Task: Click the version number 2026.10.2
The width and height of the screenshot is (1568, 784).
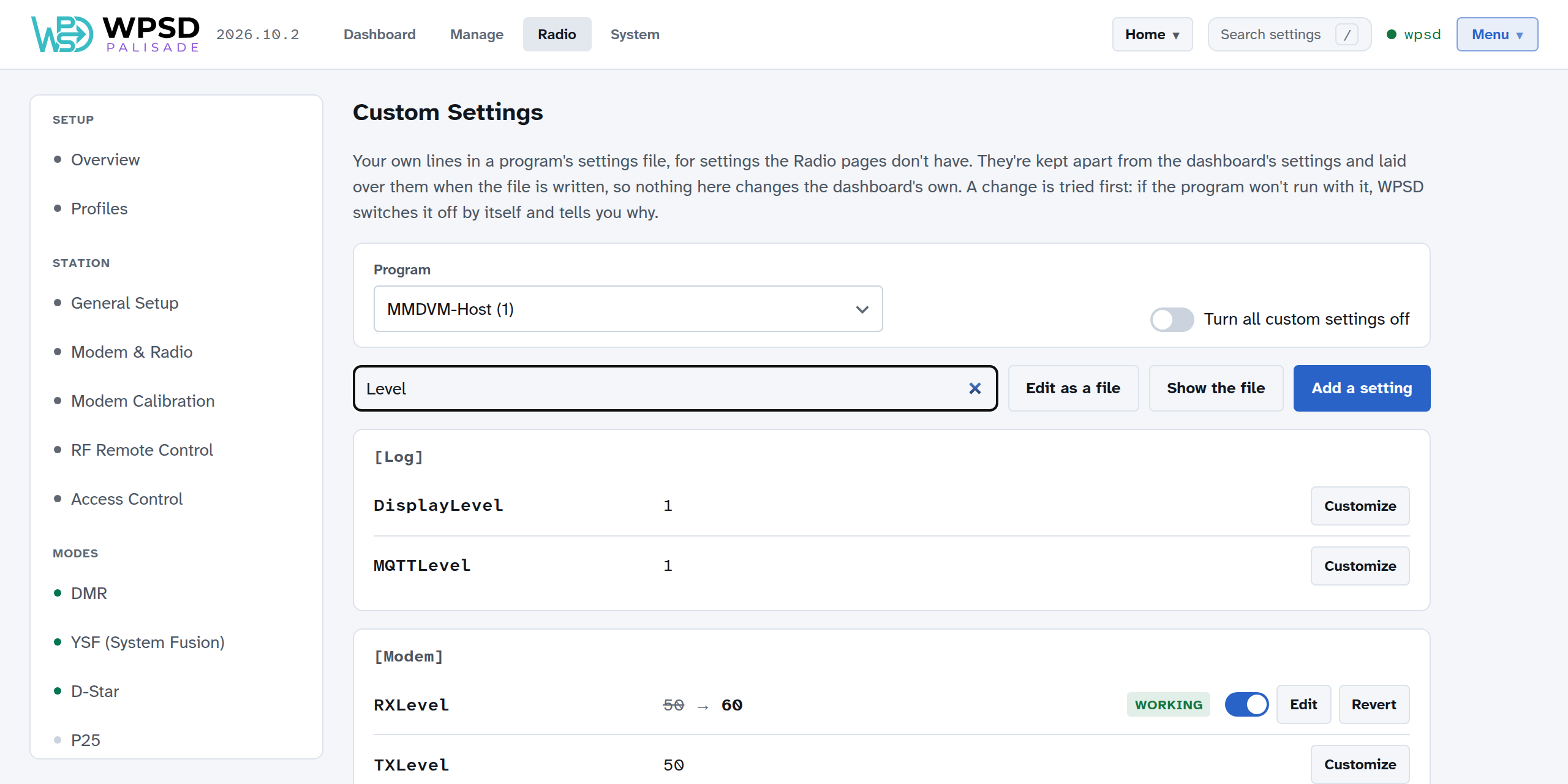Action: (x=257, y=34)
